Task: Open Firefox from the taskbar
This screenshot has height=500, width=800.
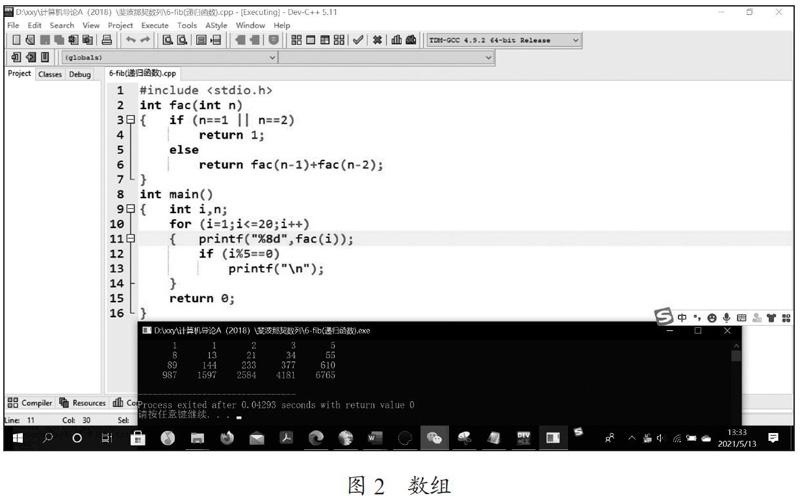Action: (x=227, y=438)
